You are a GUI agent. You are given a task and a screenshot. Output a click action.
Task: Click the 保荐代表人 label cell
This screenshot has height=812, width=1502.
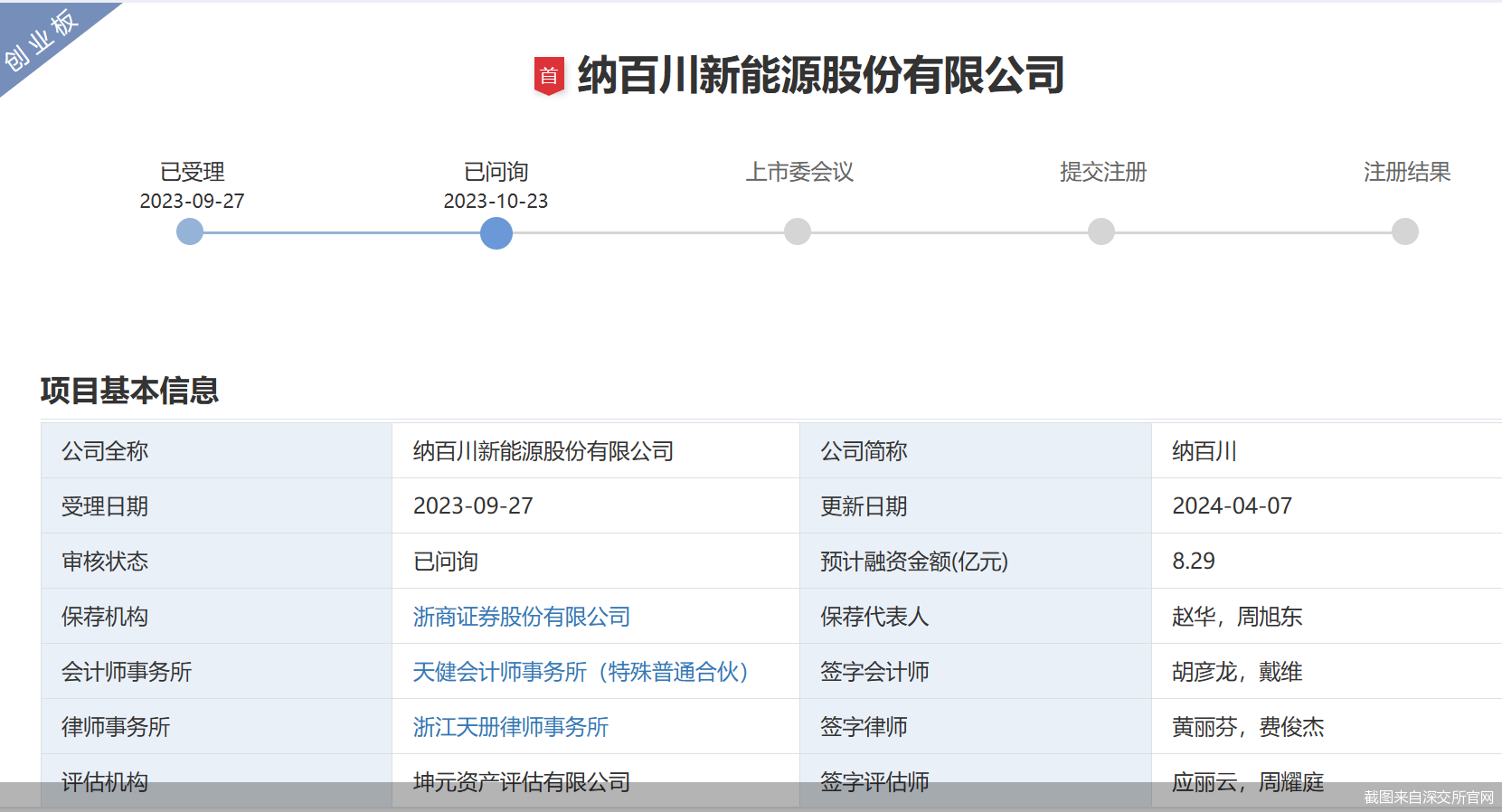point(976,617)
